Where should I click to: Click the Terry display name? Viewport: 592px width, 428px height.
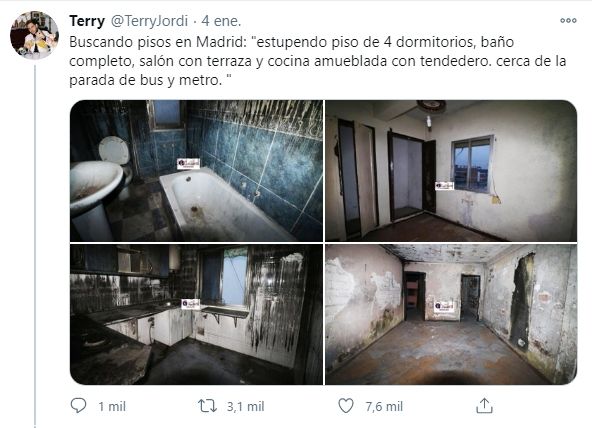87,21
